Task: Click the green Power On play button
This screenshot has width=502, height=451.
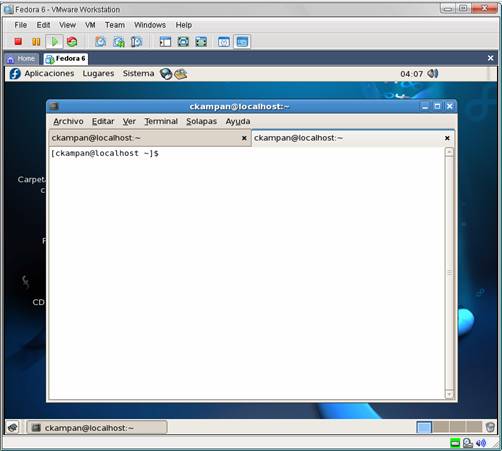Action: tap(54, 42)
